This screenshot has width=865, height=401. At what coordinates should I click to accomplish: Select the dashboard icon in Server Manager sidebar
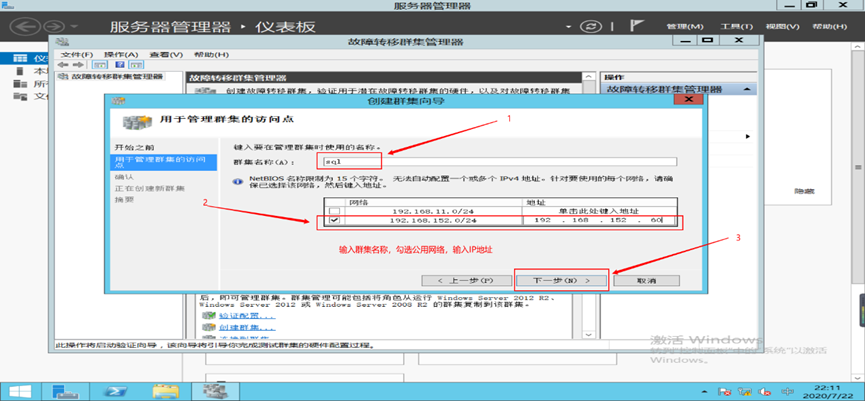pyautogui.click(x=20, y=58)
